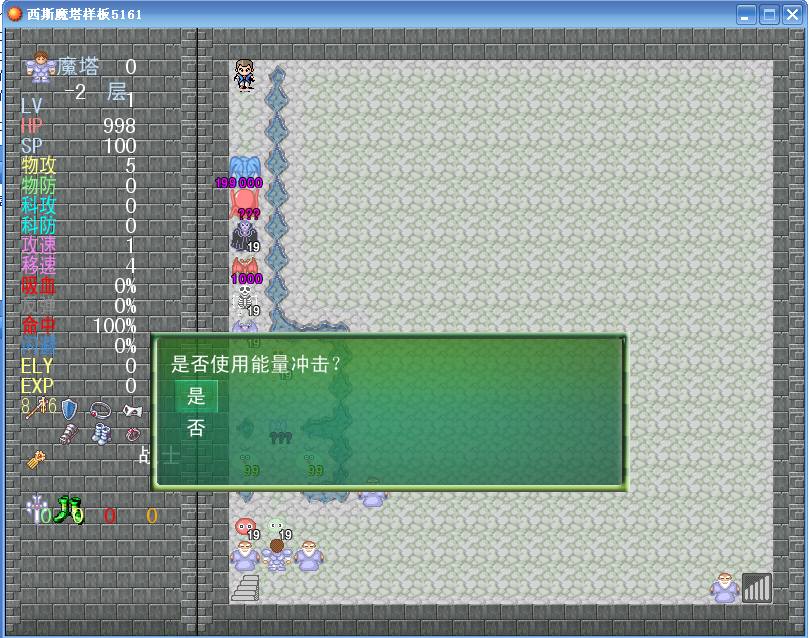Click the 攻速 stat label
The height and width of the screenshot is (638, 810).
[39, 245]
